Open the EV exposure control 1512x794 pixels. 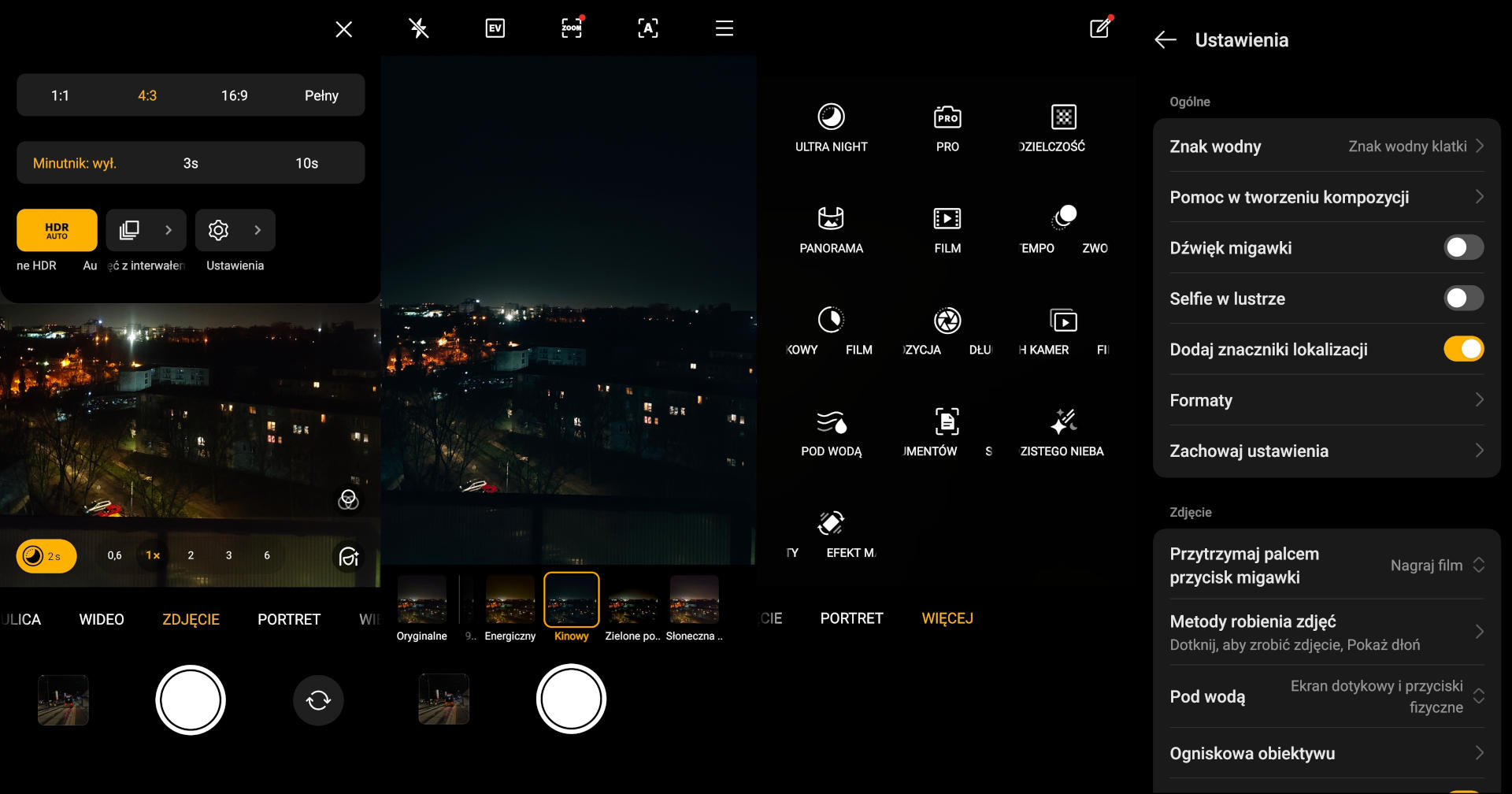tap(495, 29)
